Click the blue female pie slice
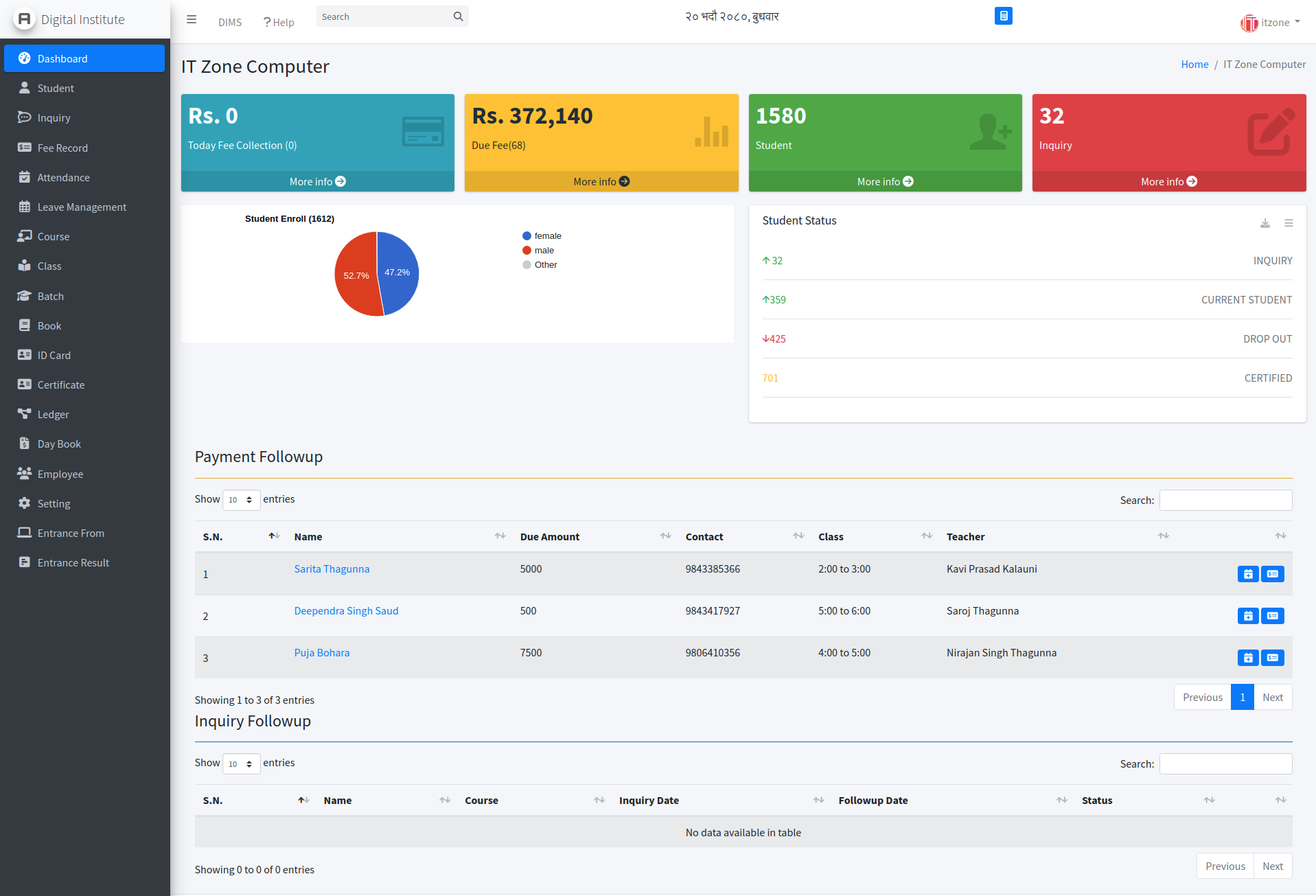1316x896 pixels. (400, 273)
